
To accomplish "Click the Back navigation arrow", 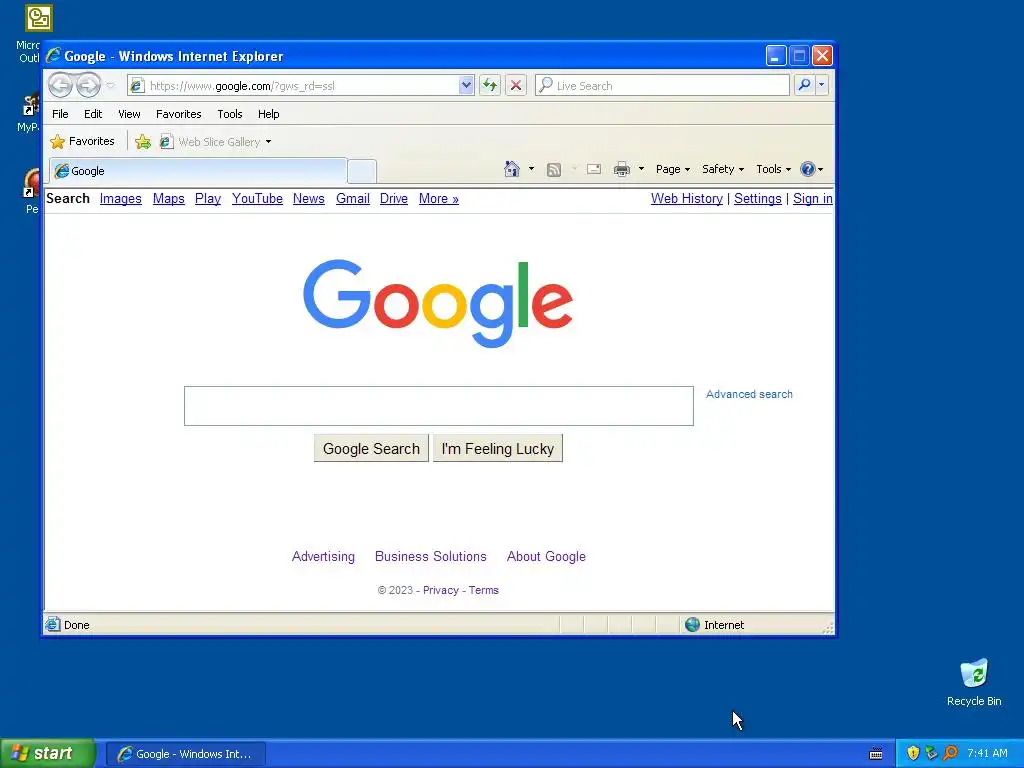I will [x=60, y=85].
